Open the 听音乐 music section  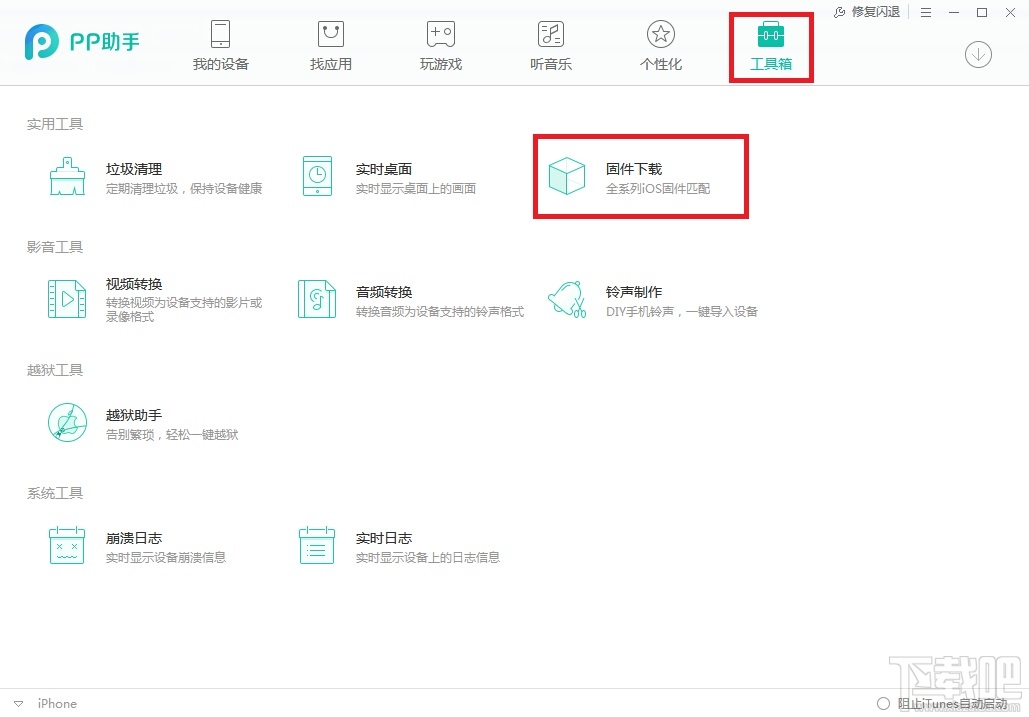pyautogui.click(x=550, y=45)
